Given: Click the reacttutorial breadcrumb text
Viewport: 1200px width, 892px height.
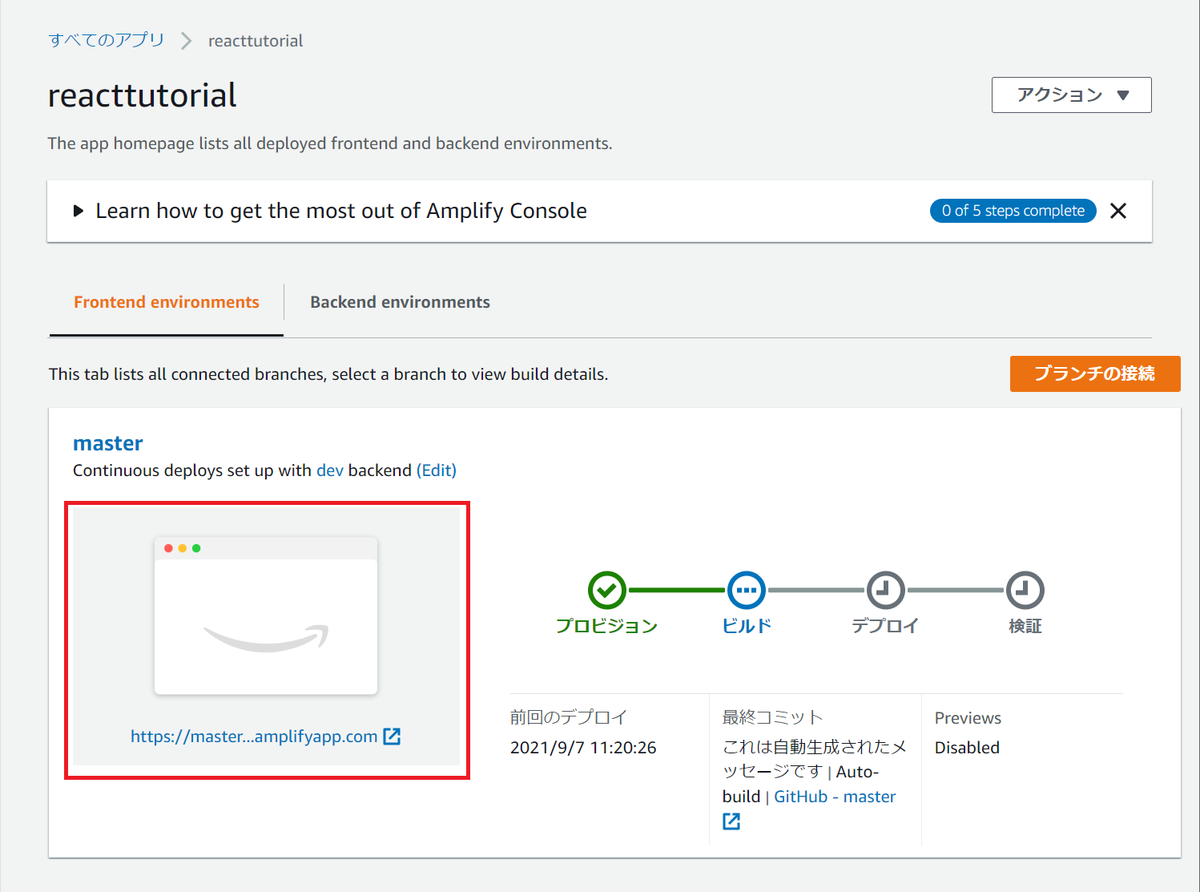Looking at the screenshot, I should [x=255, y=41].
